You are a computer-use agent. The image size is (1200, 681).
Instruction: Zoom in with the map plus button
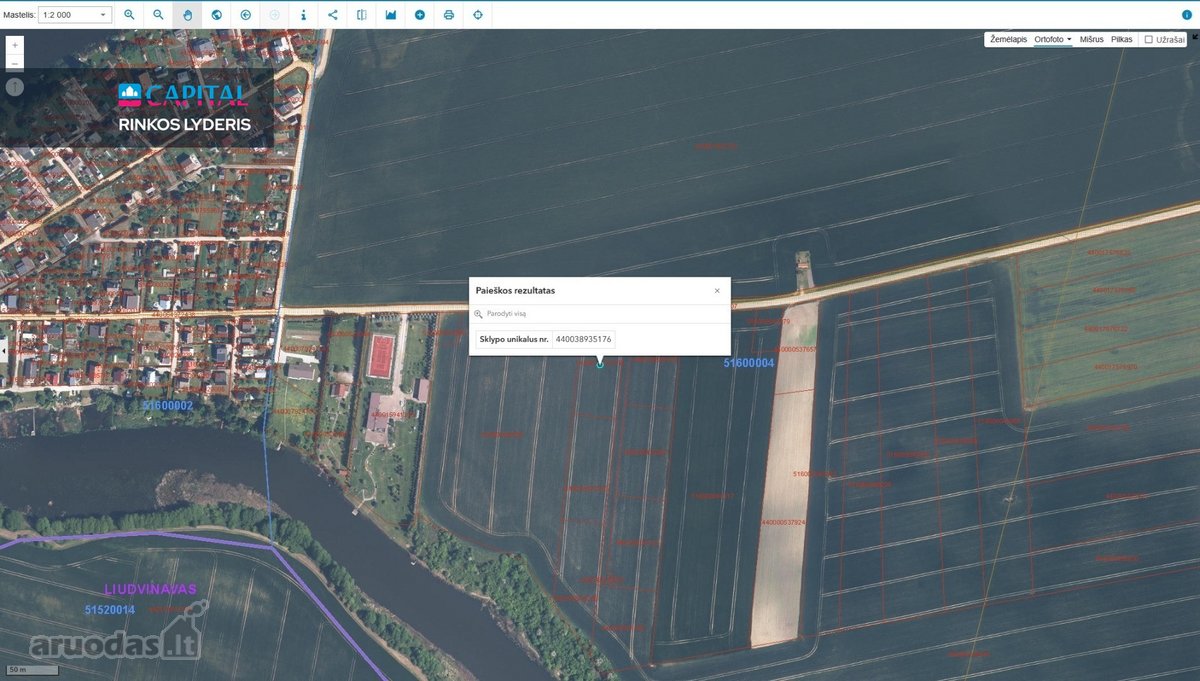14,45
